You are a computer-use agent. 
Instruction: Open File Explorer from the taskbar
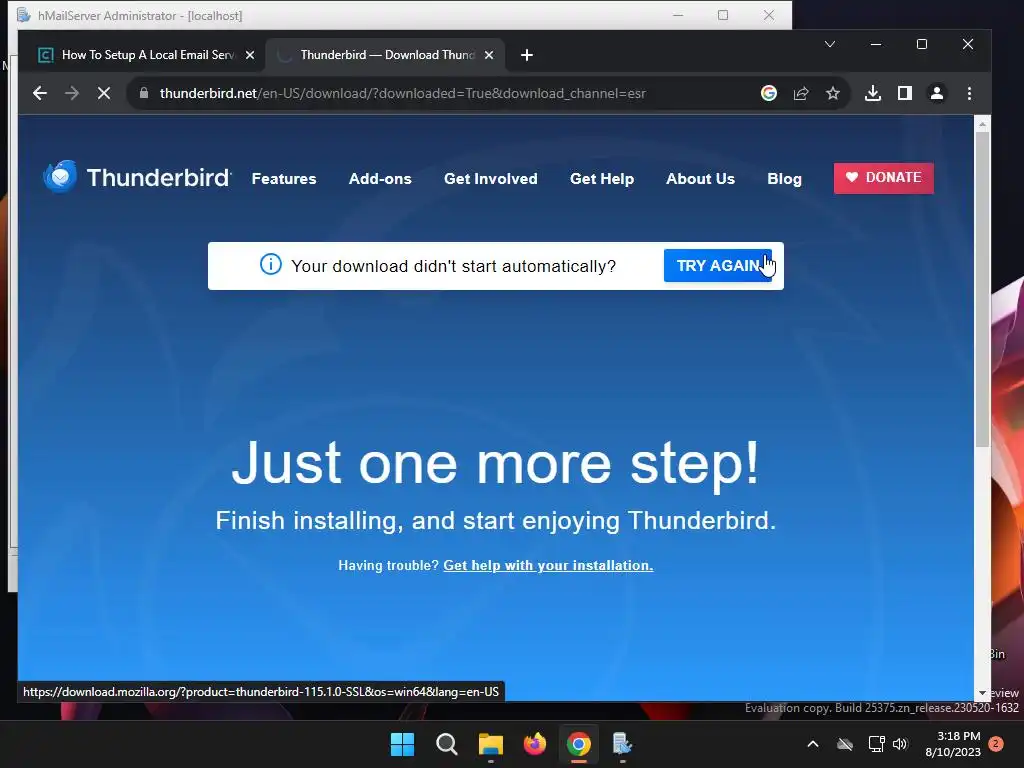(x=490, y=744)
